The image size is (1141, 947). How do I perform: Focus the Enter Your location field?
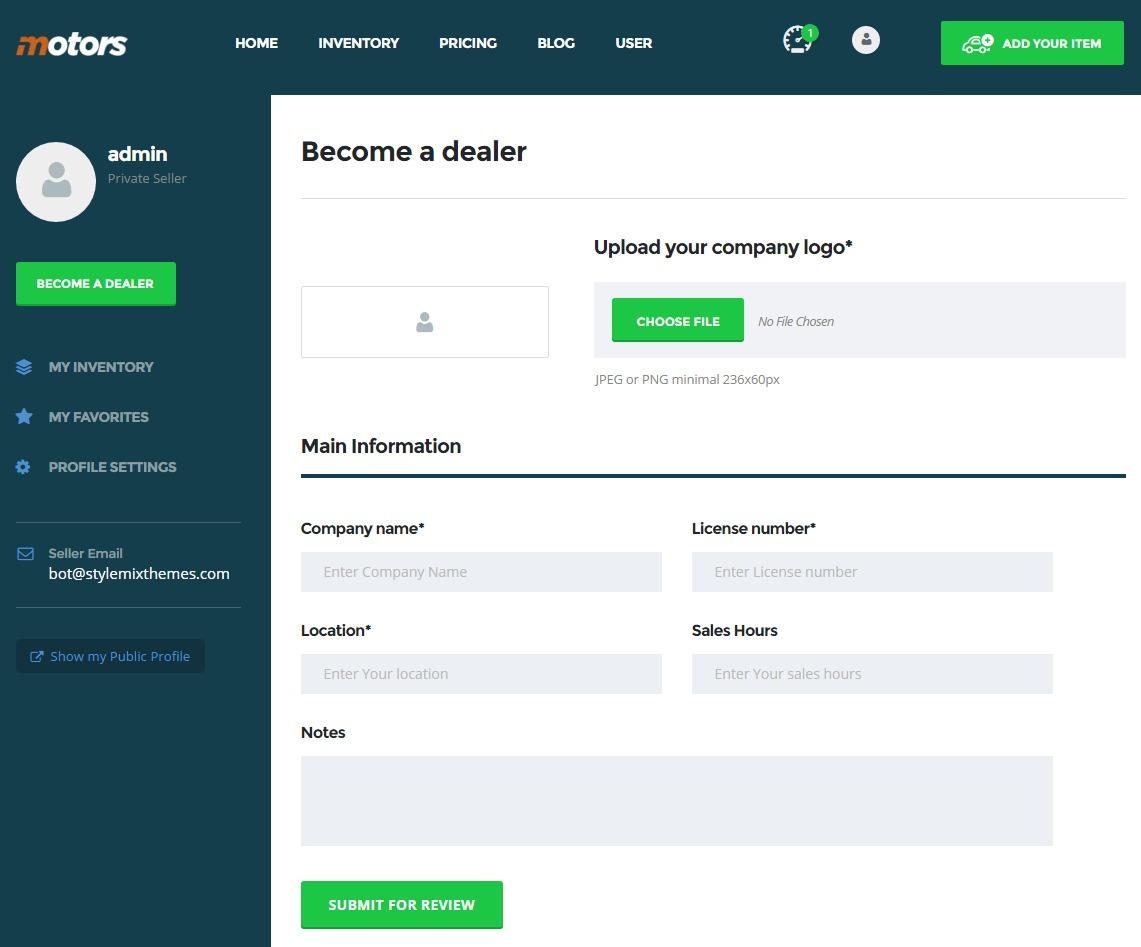pos(482,674)
